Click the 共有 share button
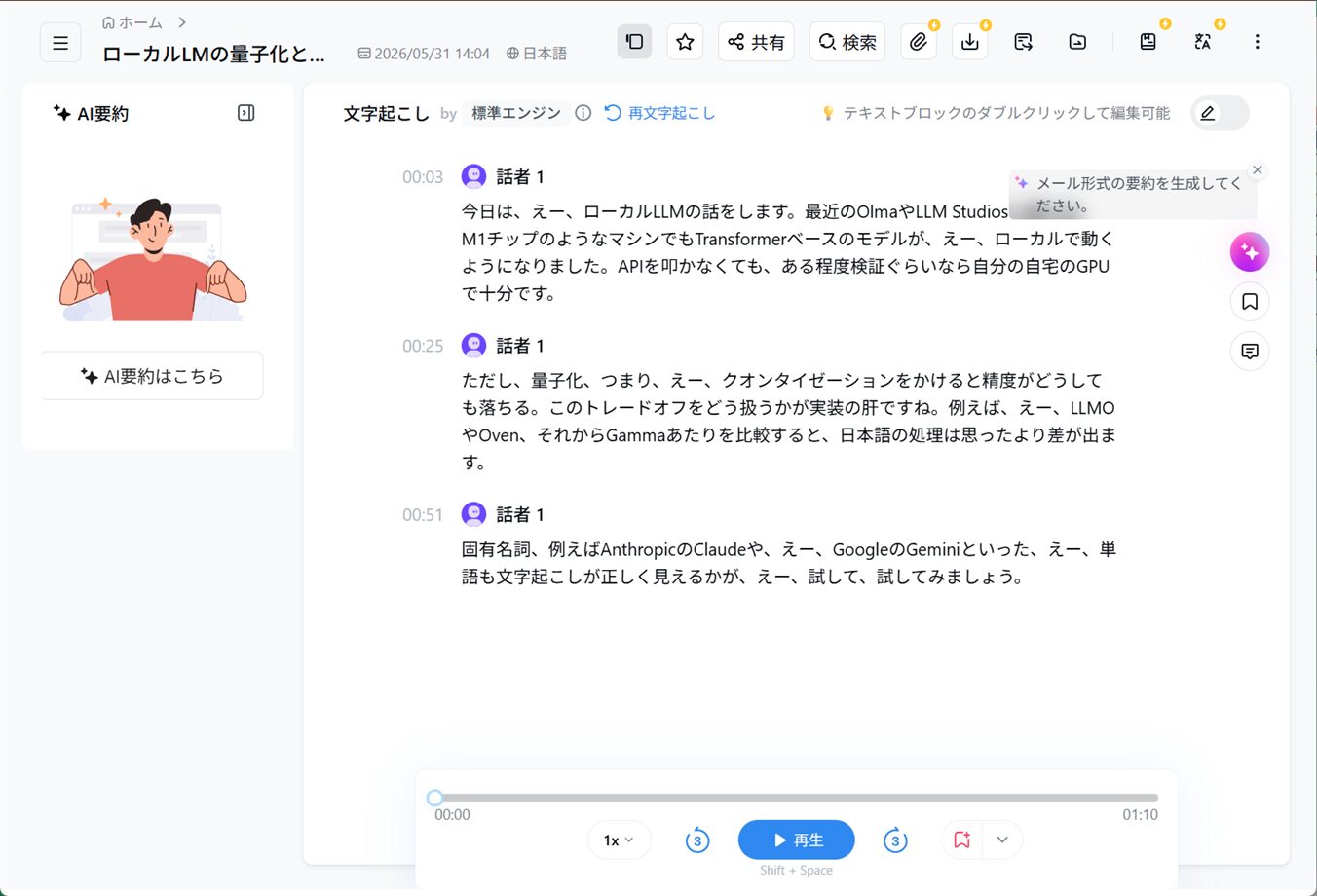The height and width of the screenshot is (896, 1317). [x=756, y=42]
